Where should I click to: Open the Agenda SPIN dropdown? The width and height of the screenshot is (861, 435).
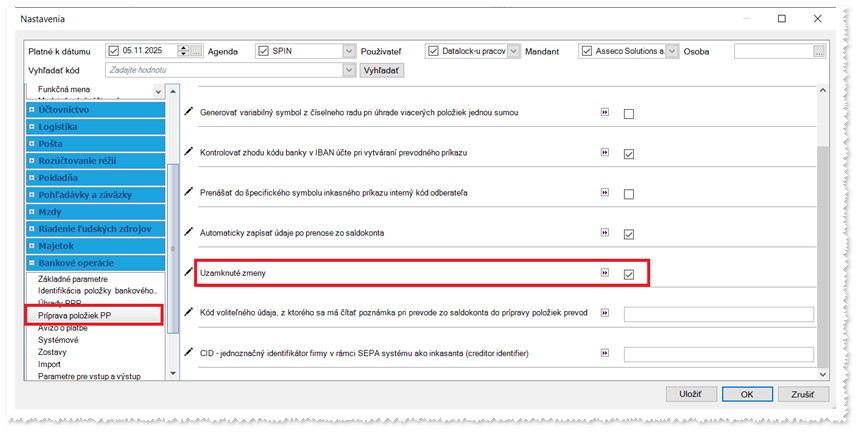(348, 51)
